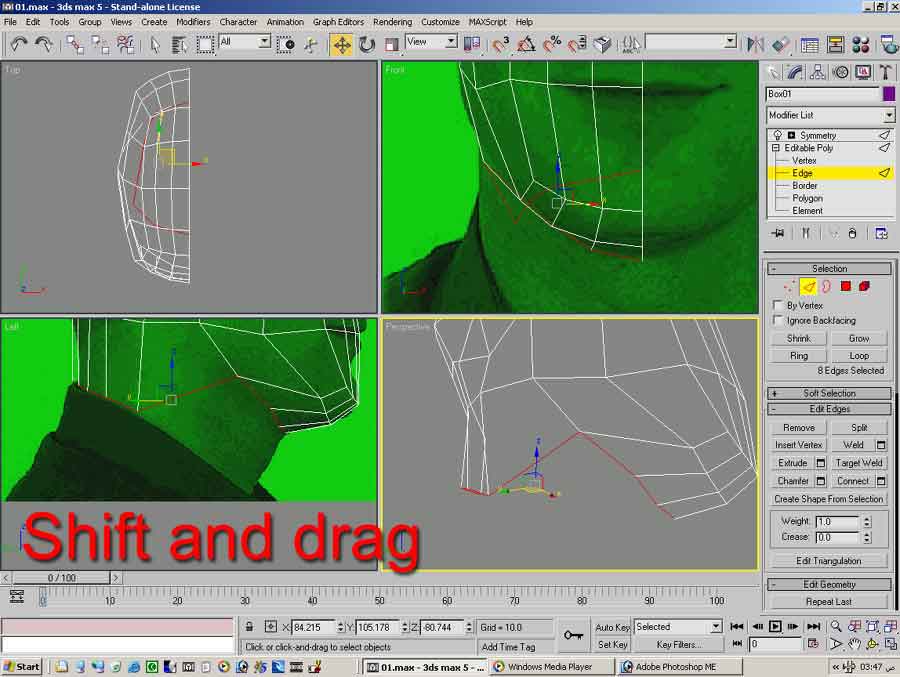Click the Unlink Selection tool
This screenshot has width=900, height=677.
pos(100,44)
